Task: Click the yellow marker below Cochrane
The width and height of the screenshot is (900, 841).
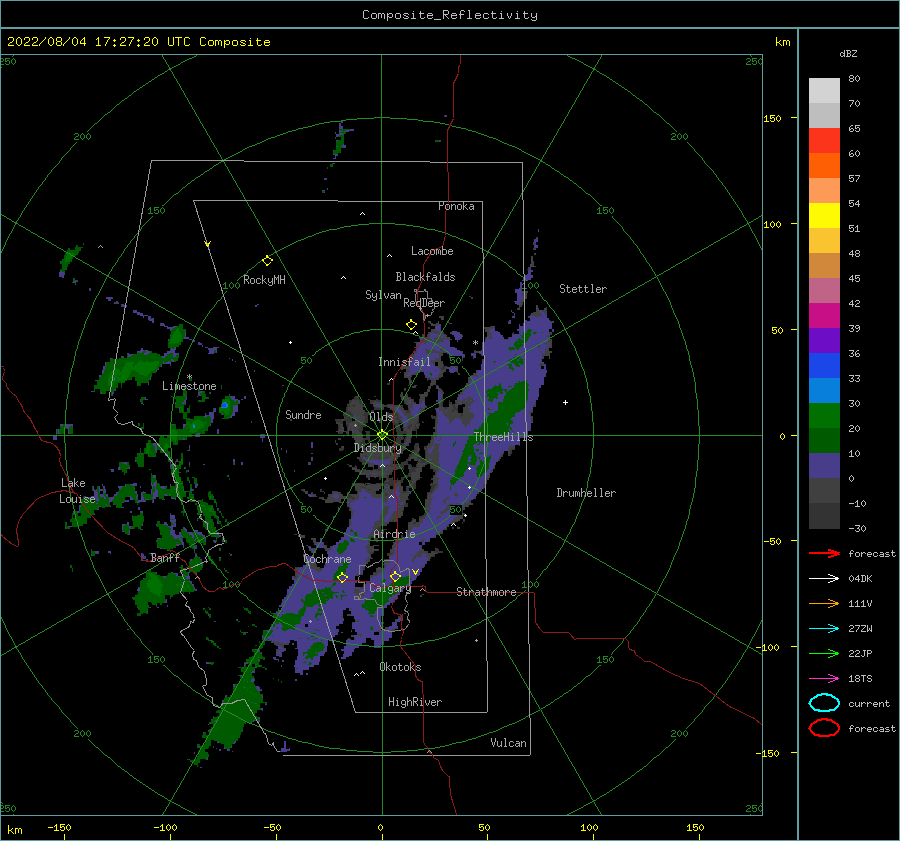Action: [342, 577]
